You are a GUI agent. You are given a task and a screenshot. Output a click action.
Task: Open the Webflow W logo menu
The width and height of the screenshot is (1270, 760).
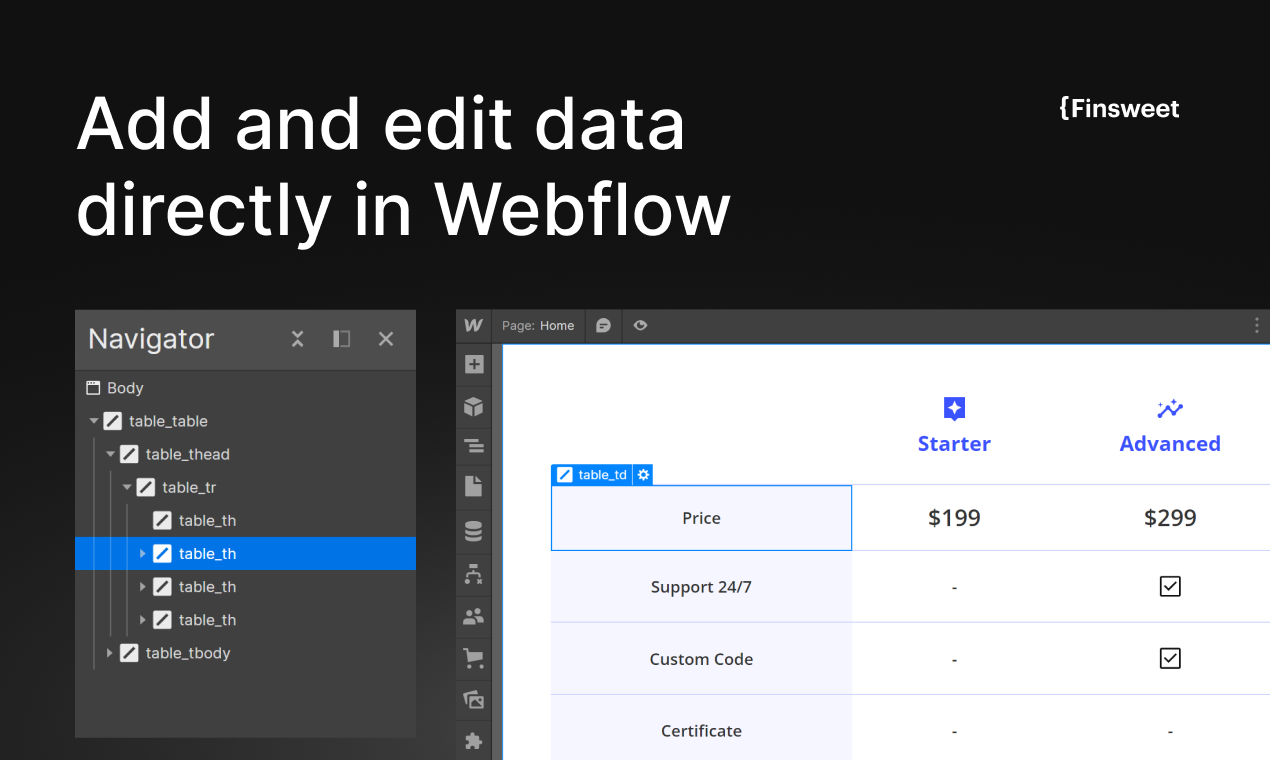474,325
